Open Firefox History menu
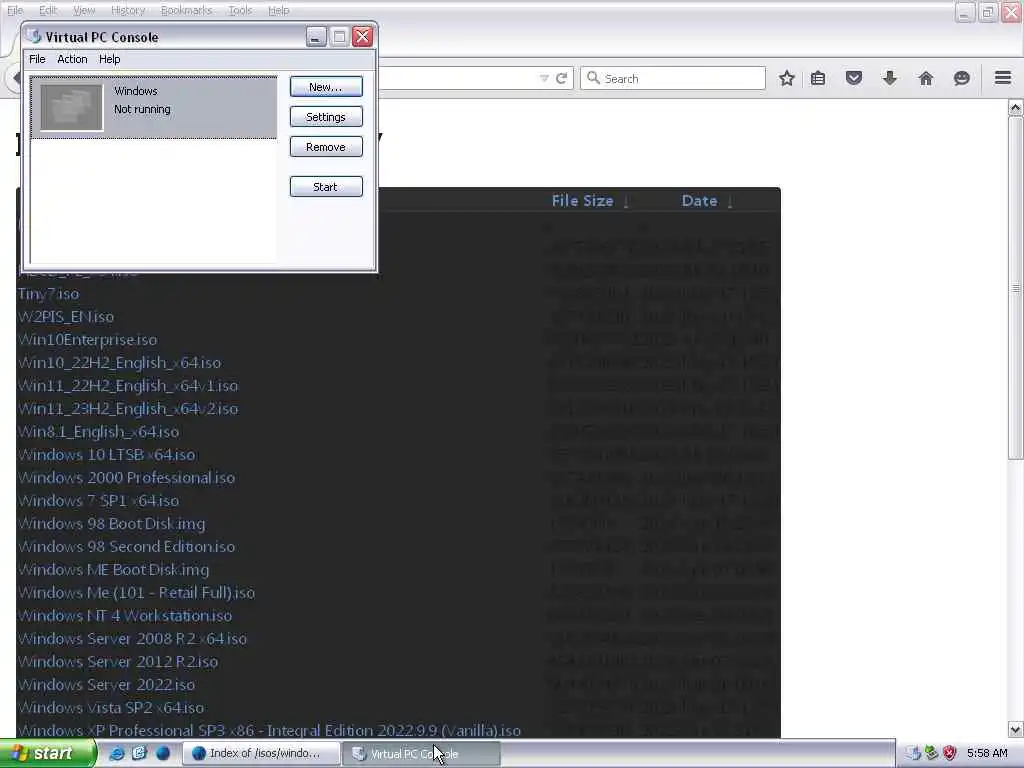This screenshot has width=1024, height=768. [128, 10]
